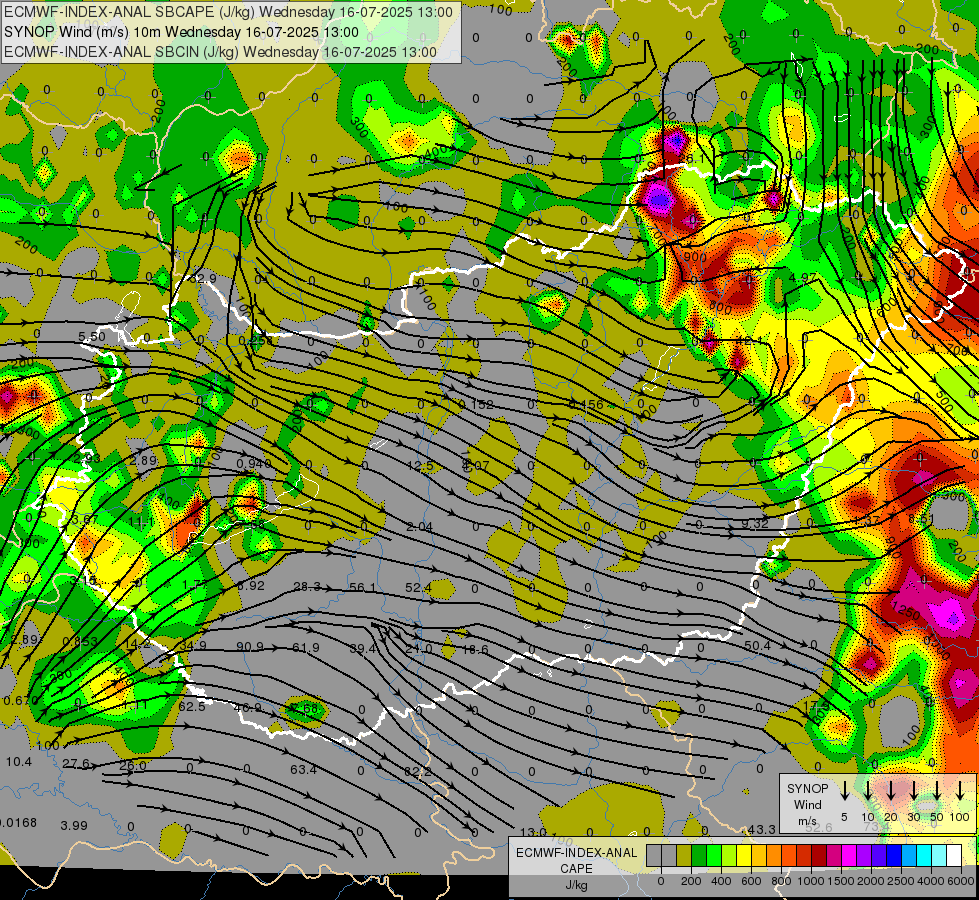Click the '4000' tick on CAPE scale

point(931,881)
